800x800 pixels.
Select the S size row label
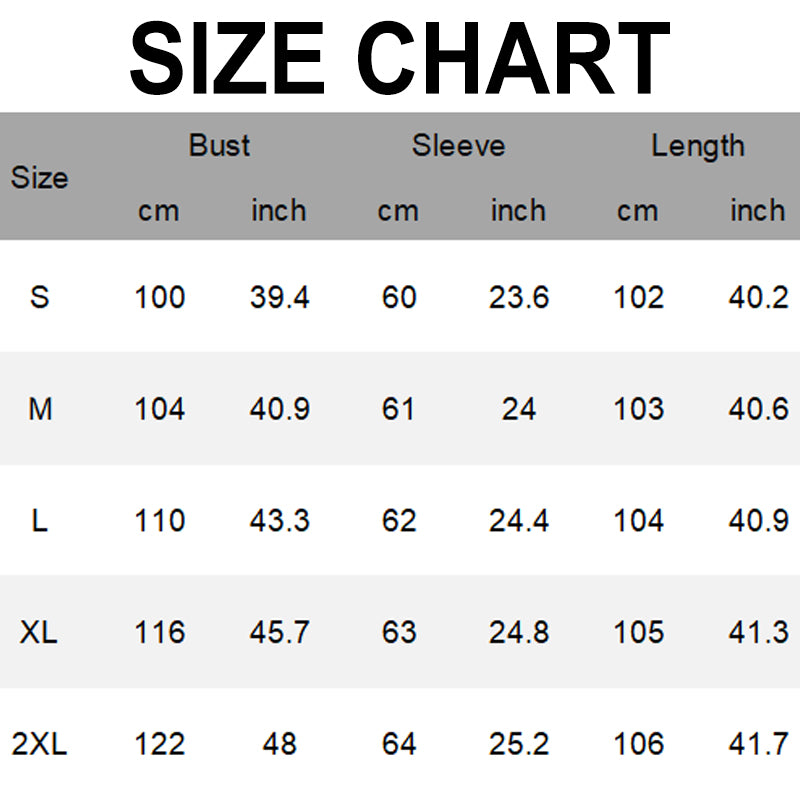click(40, 297)
